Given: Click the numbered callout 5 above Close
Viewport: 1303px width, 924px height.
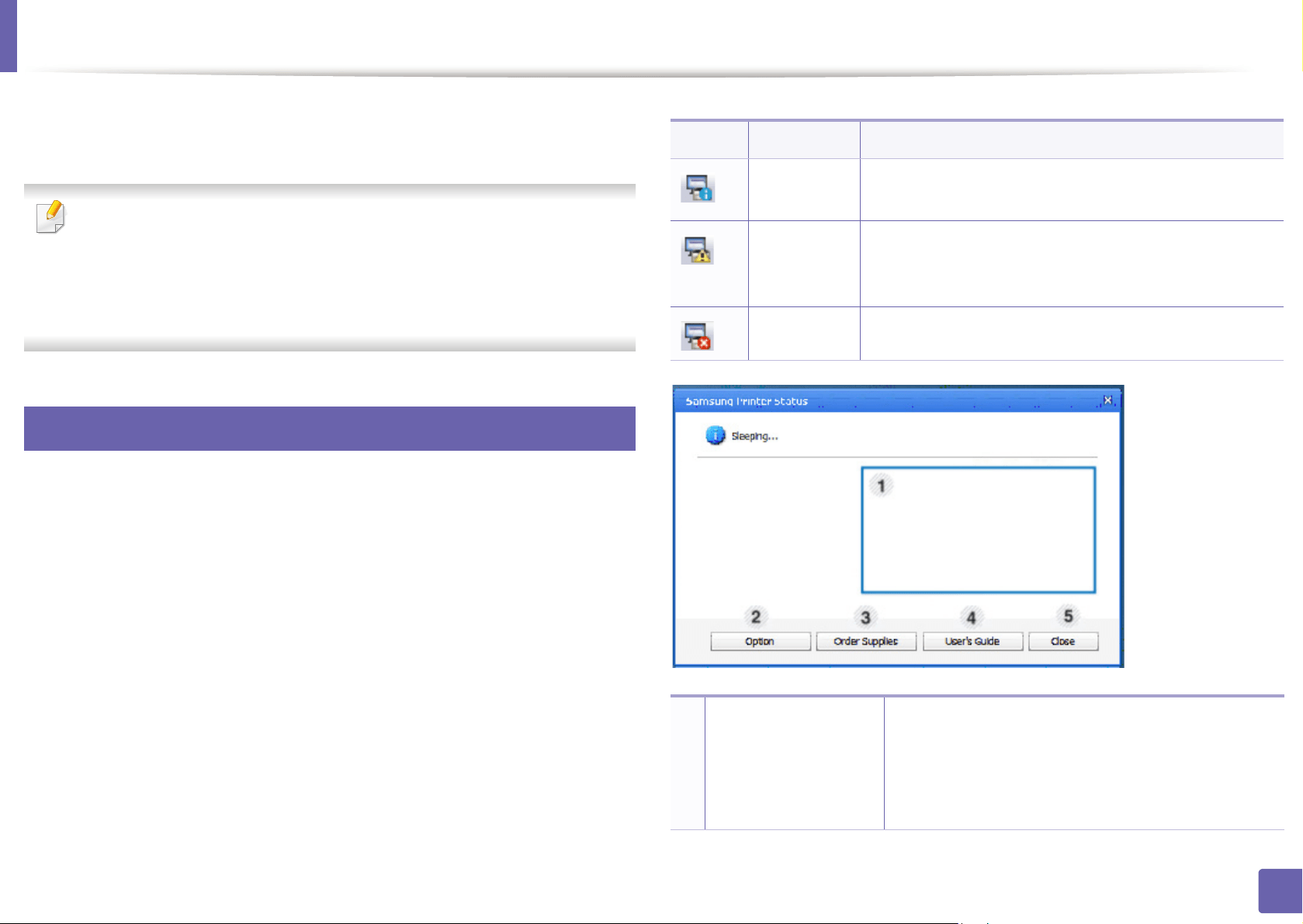Looking at the screenshot, I should [x=1069, y=616].
